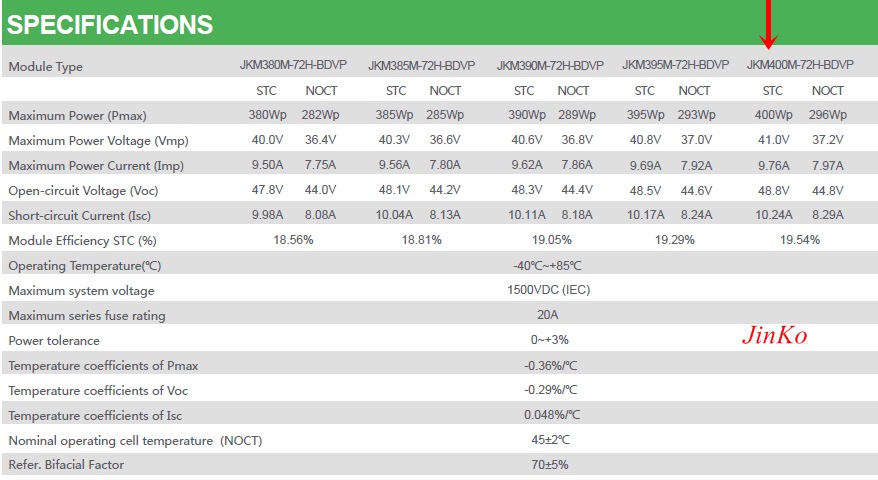The width and height of the screenshot is (878, 480).
Task: Click the 19.54% module efficiency value
Action: pyautogui.click(x=800, y=240)
